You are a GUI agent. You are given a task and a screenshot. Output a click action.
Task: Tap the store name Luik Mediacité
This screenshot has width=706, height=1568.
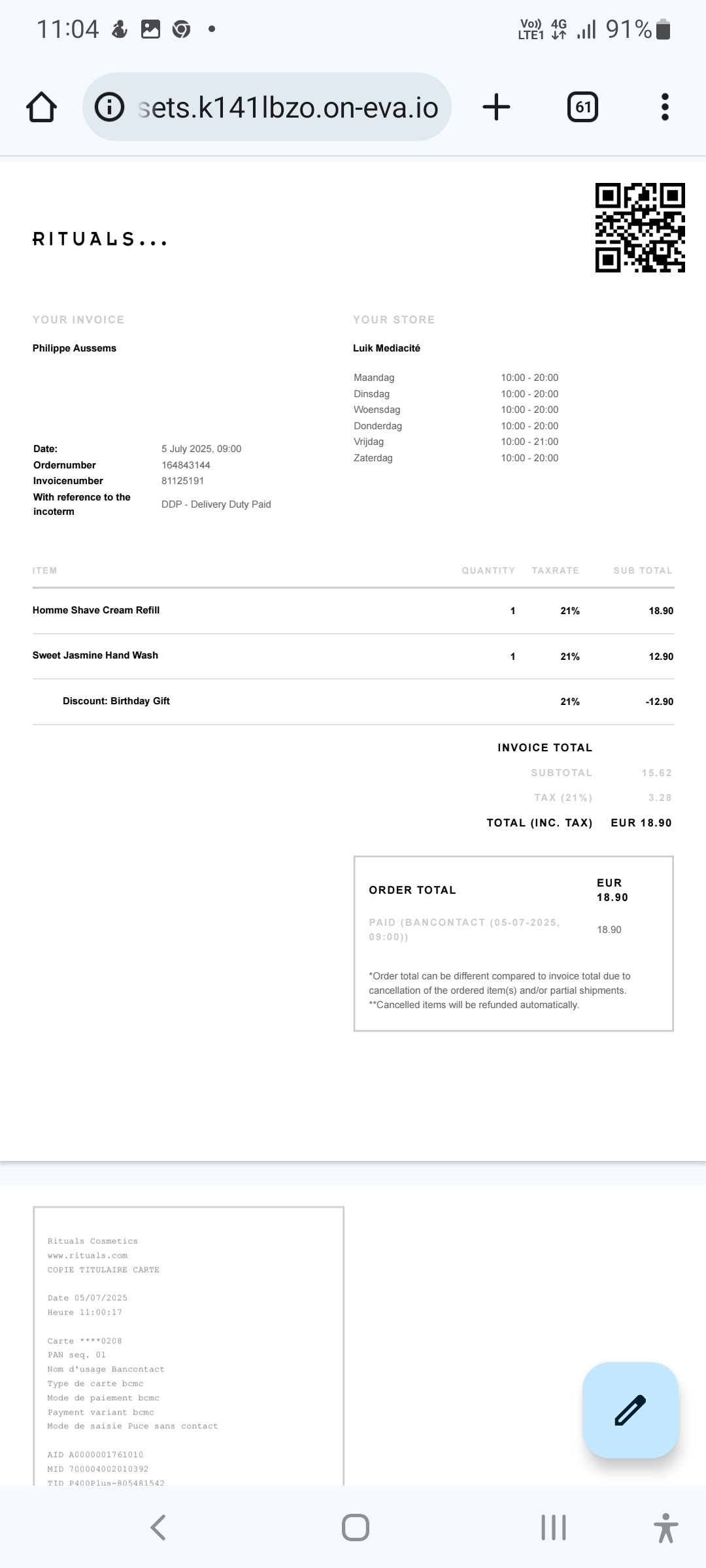386,348
